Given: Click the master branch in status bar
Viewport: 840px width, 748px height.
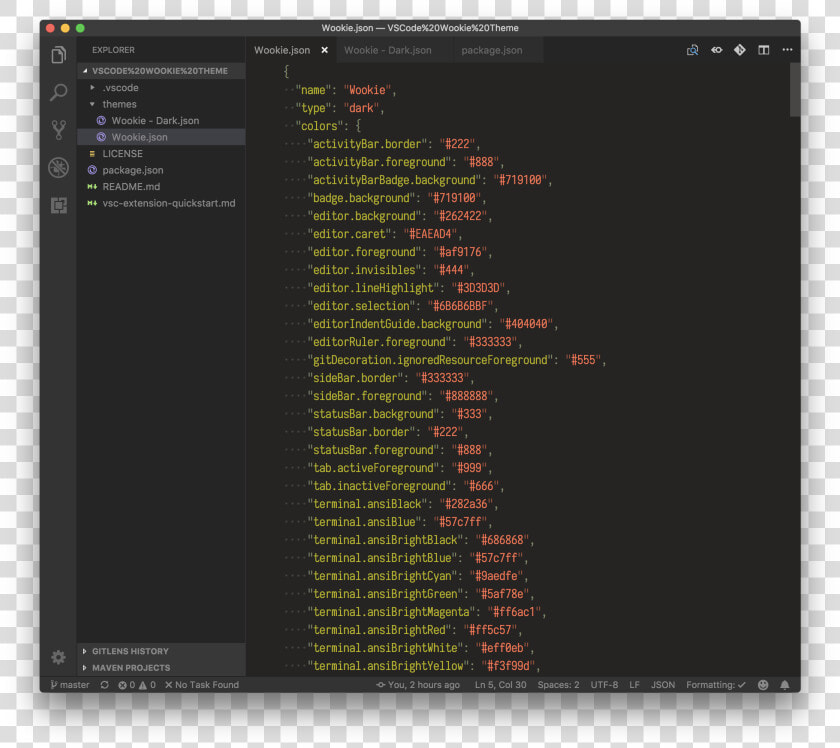Looking at the screenshot, I should coord(70,685).
